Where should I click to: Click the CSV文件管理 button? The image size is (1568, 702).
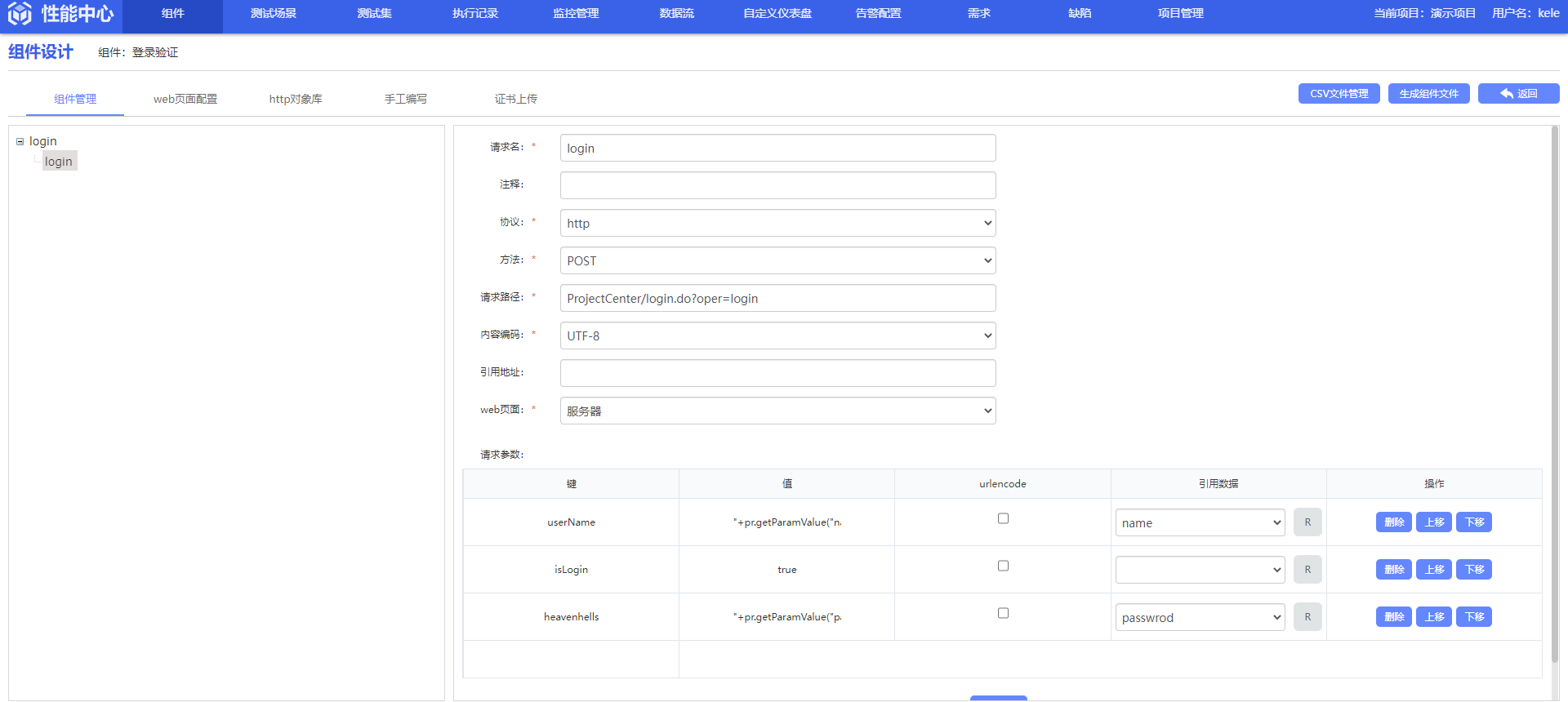click(1339, 94)
